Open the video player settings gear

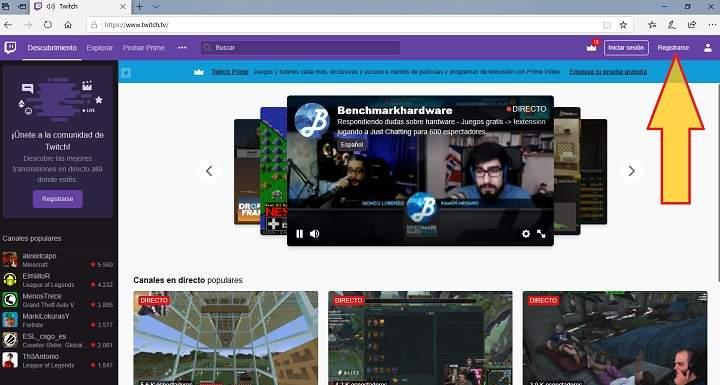click(526, 234)
